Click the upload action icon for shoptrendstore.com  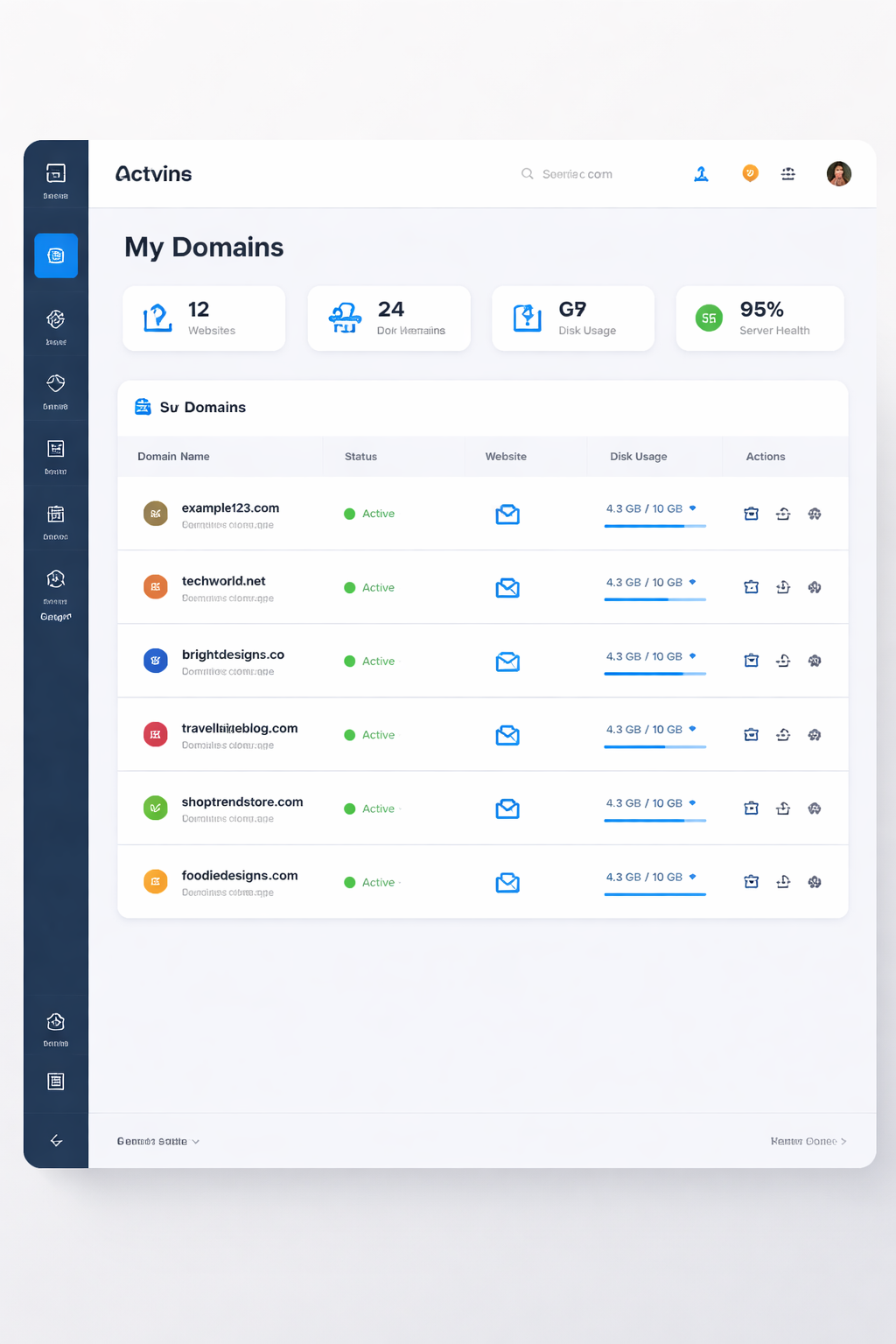click(x=783, y=808)
